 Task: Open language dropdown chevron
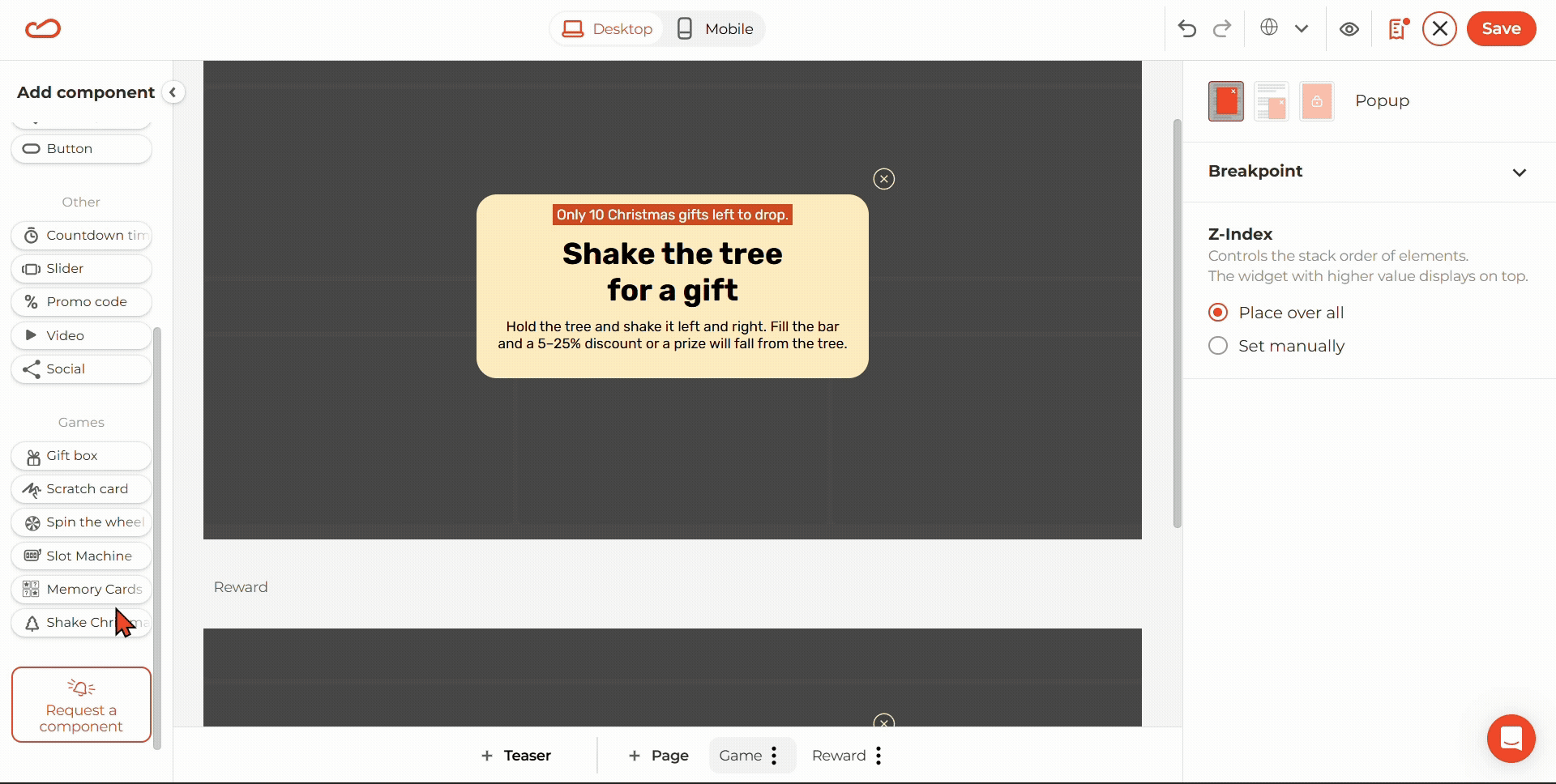click(1302, 29)
